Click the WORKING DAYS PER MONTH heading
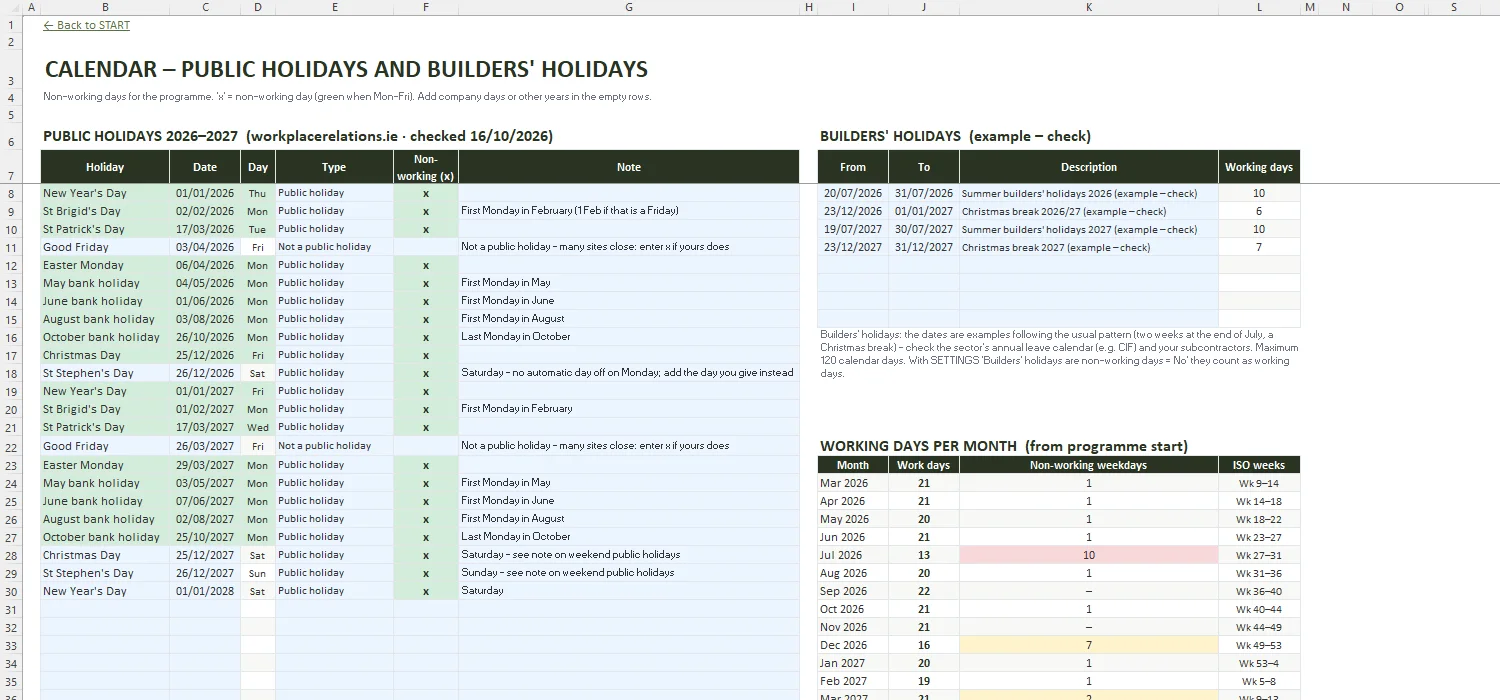Viewport: 1500px width, 700px height. 1004,446
